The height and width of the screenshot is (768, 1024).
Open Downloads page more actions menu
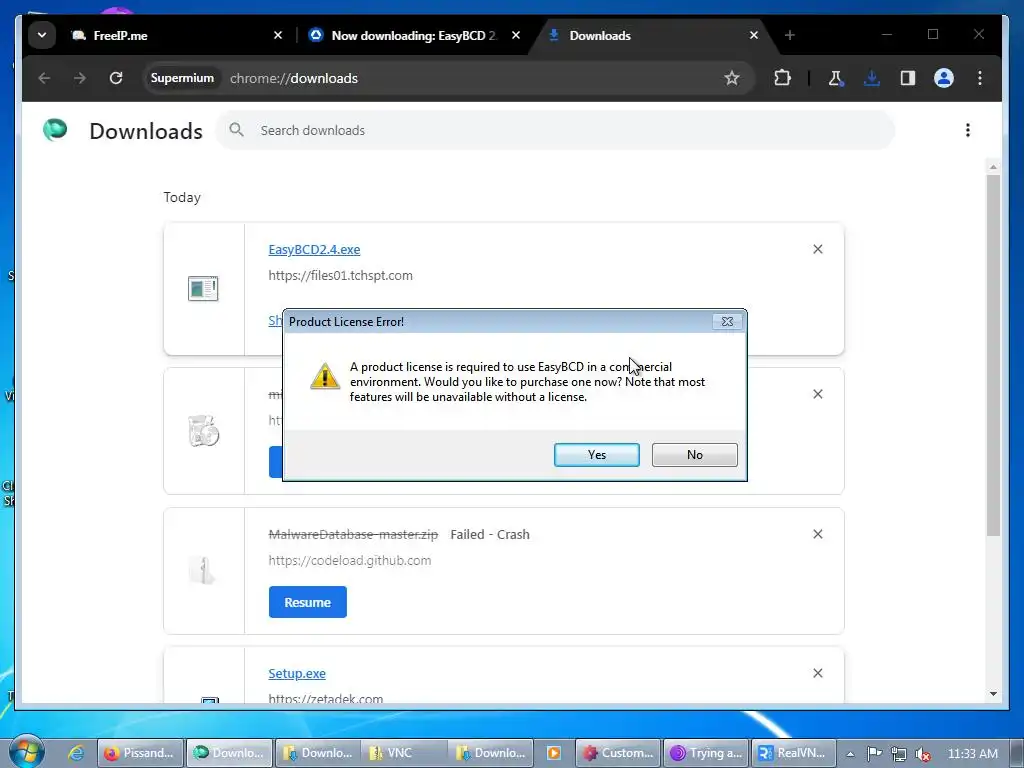(968, 130)
